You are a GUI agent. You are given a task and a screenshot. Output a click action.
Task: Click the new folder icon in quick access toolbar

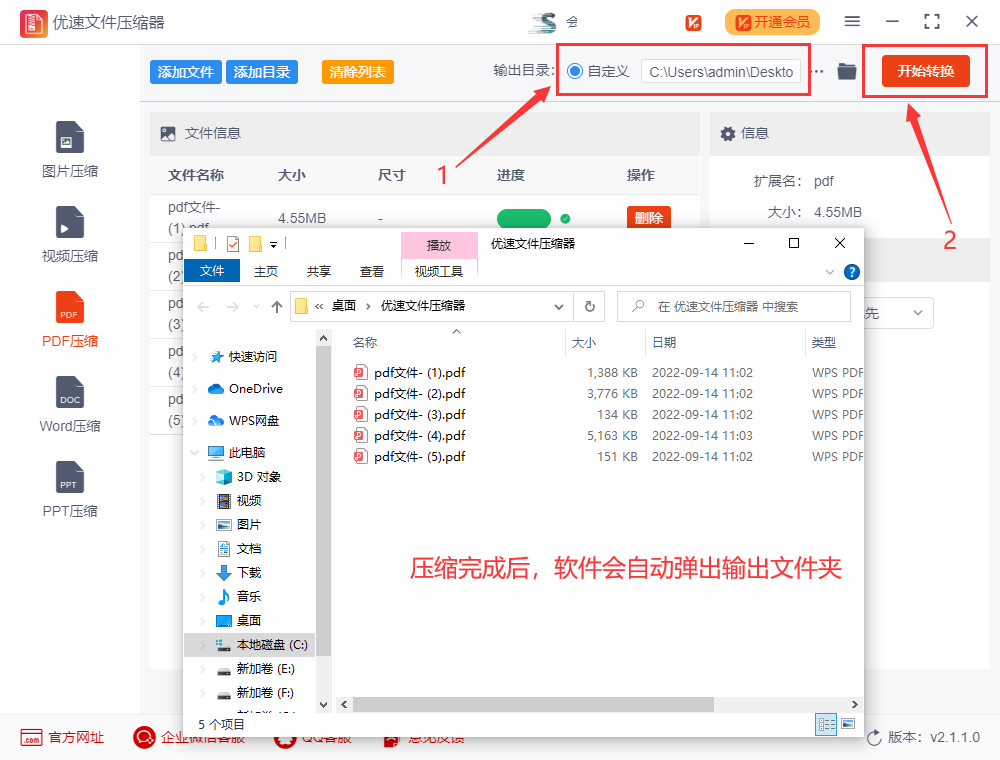(255, 244)
